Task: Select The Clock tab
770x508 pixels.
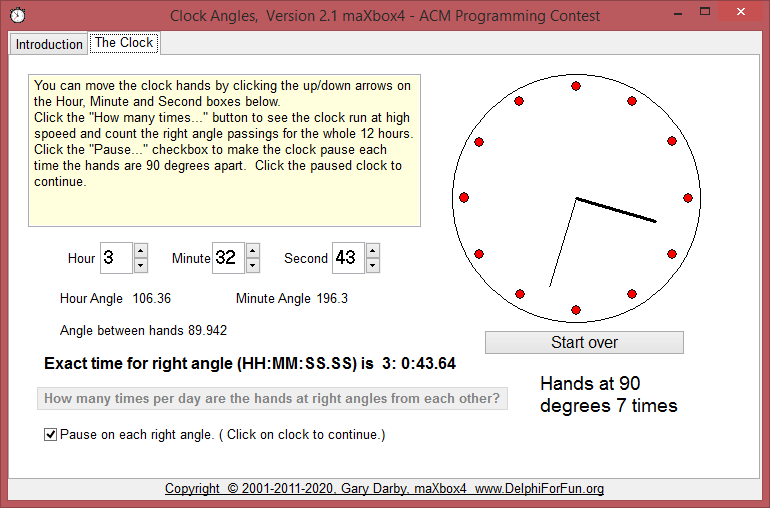Action: pyautogui.click(x=123, y=43)
